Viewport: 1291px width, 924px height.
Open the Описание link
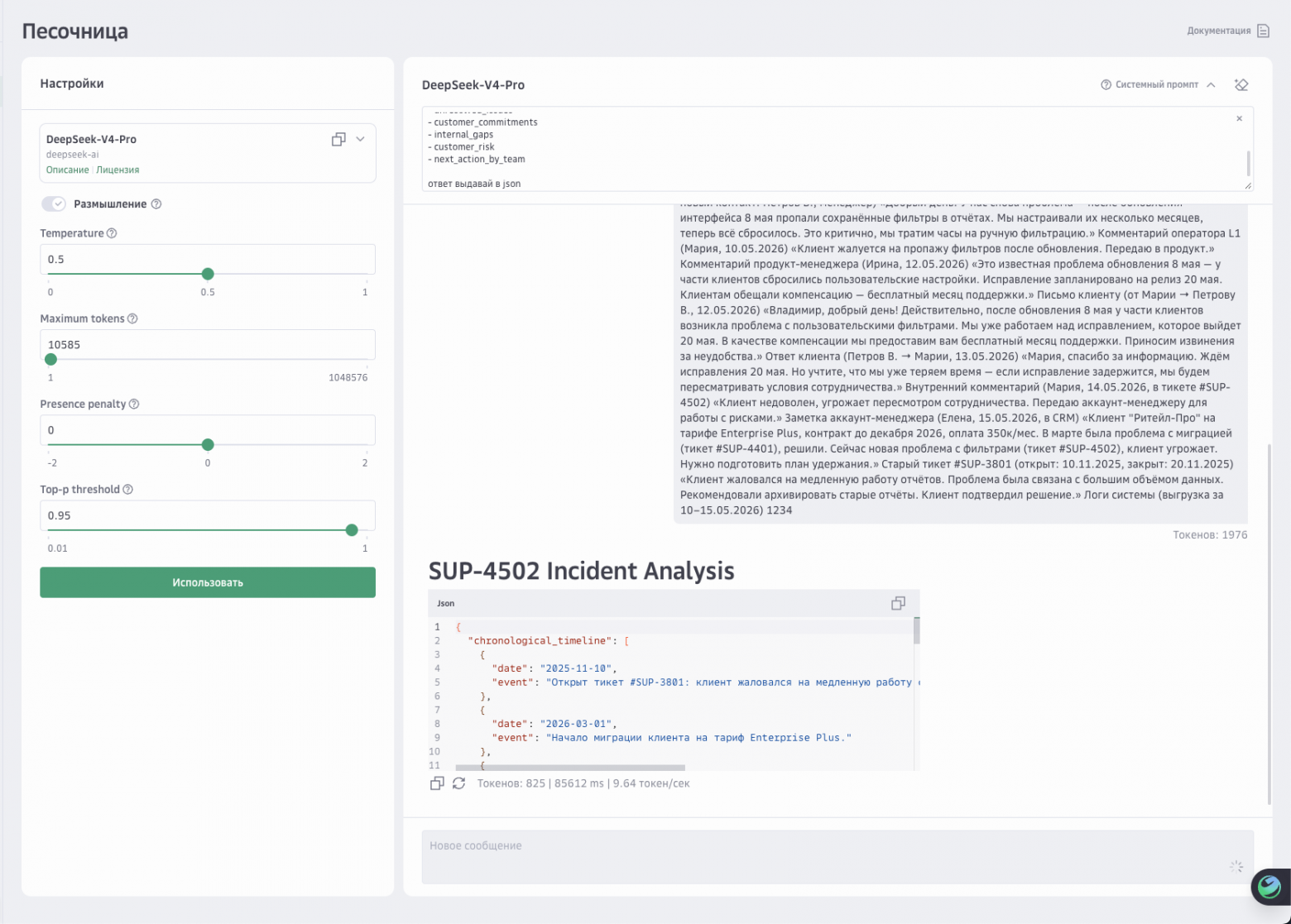click(67, 170)
